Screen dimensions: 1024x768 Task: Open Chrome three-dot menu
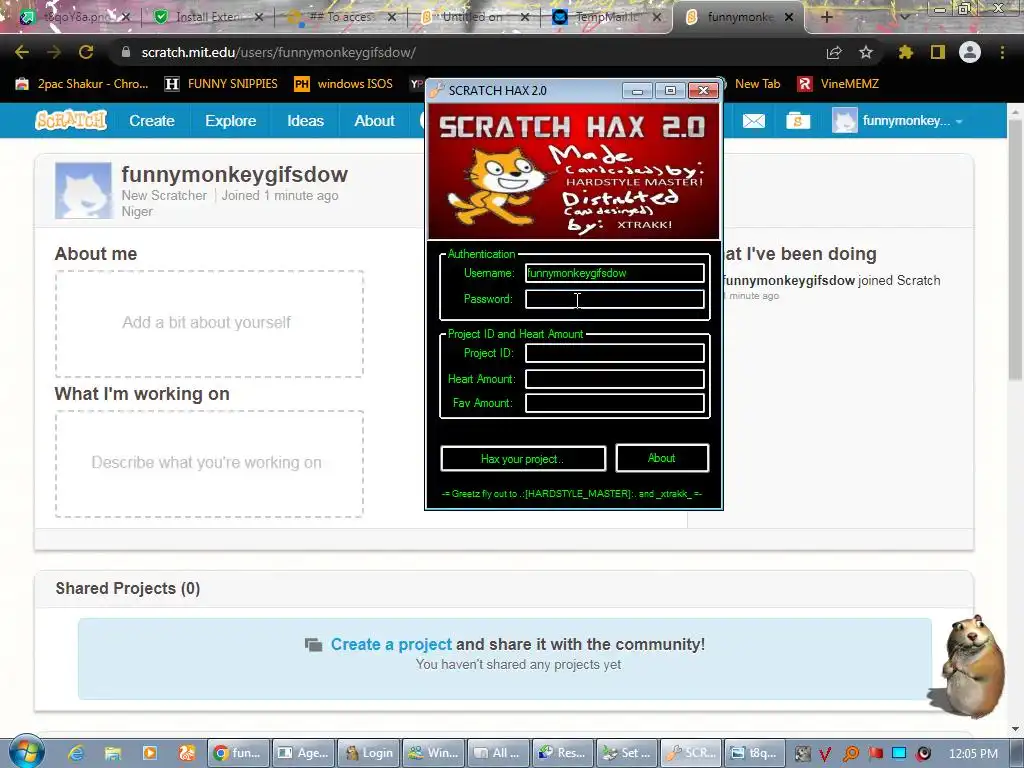pyautogui.click(x=1002, y=52)
